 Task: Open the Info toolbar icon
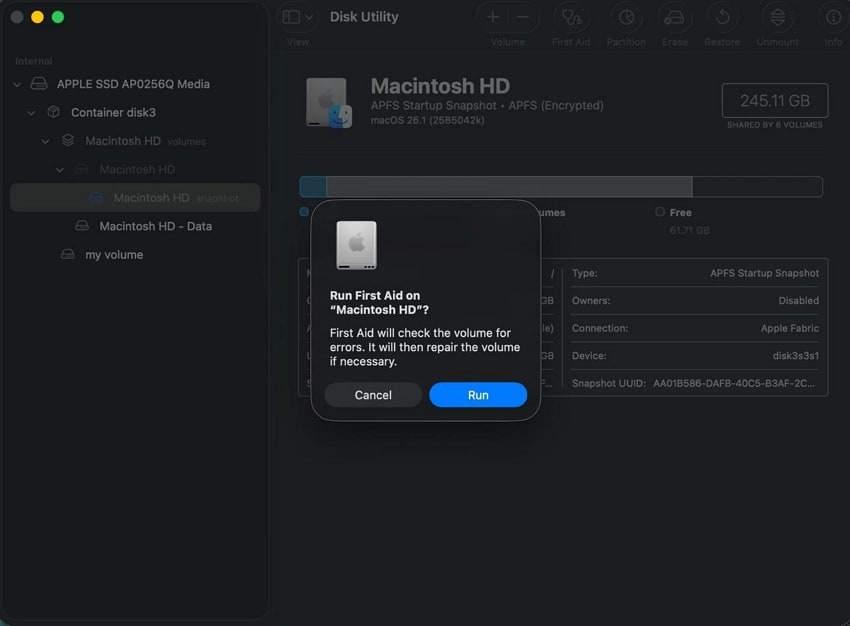click(833, 17)
